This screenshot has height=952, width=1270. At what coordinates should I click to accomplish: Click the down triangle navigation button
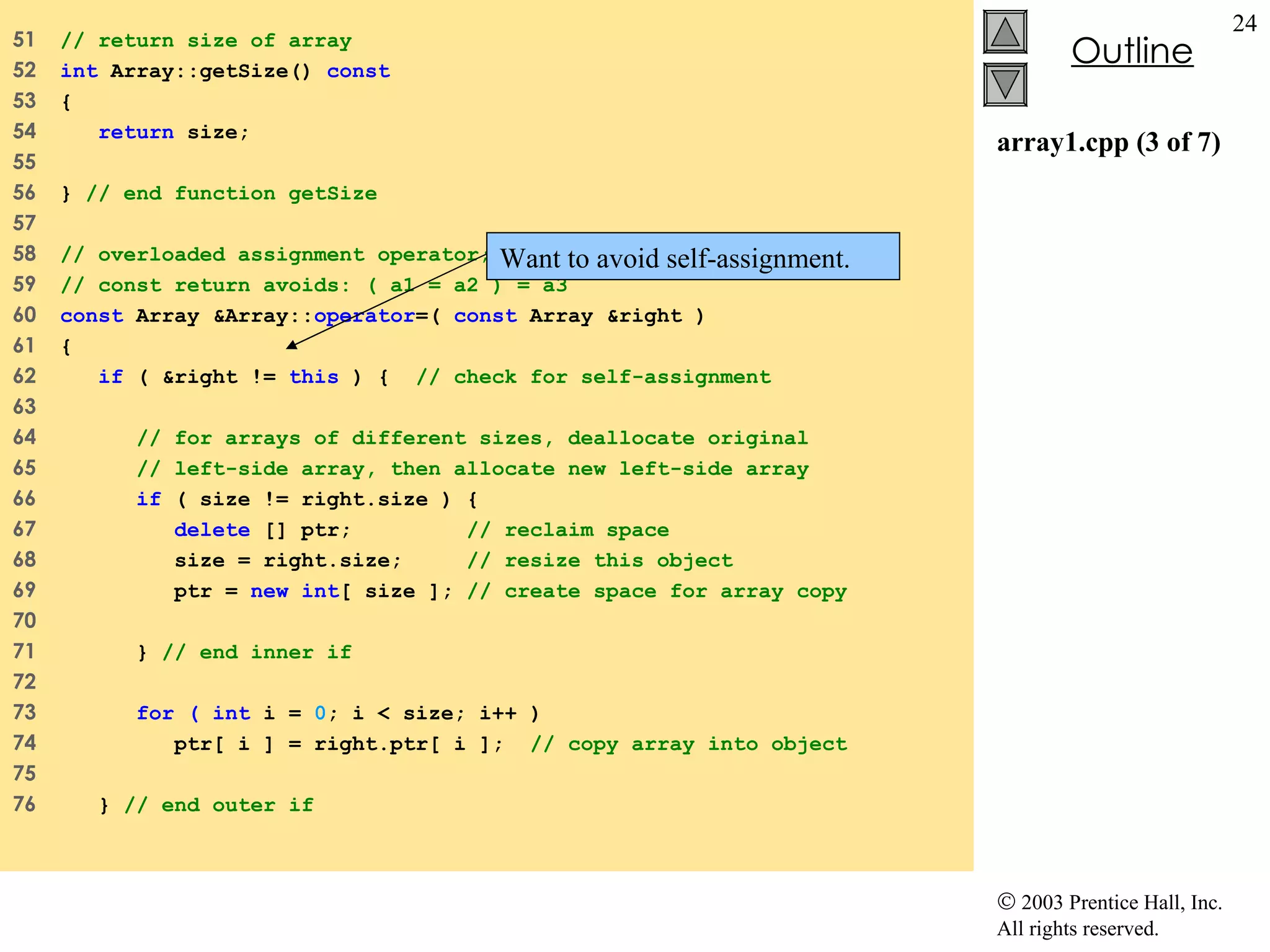pos(1005,85)
